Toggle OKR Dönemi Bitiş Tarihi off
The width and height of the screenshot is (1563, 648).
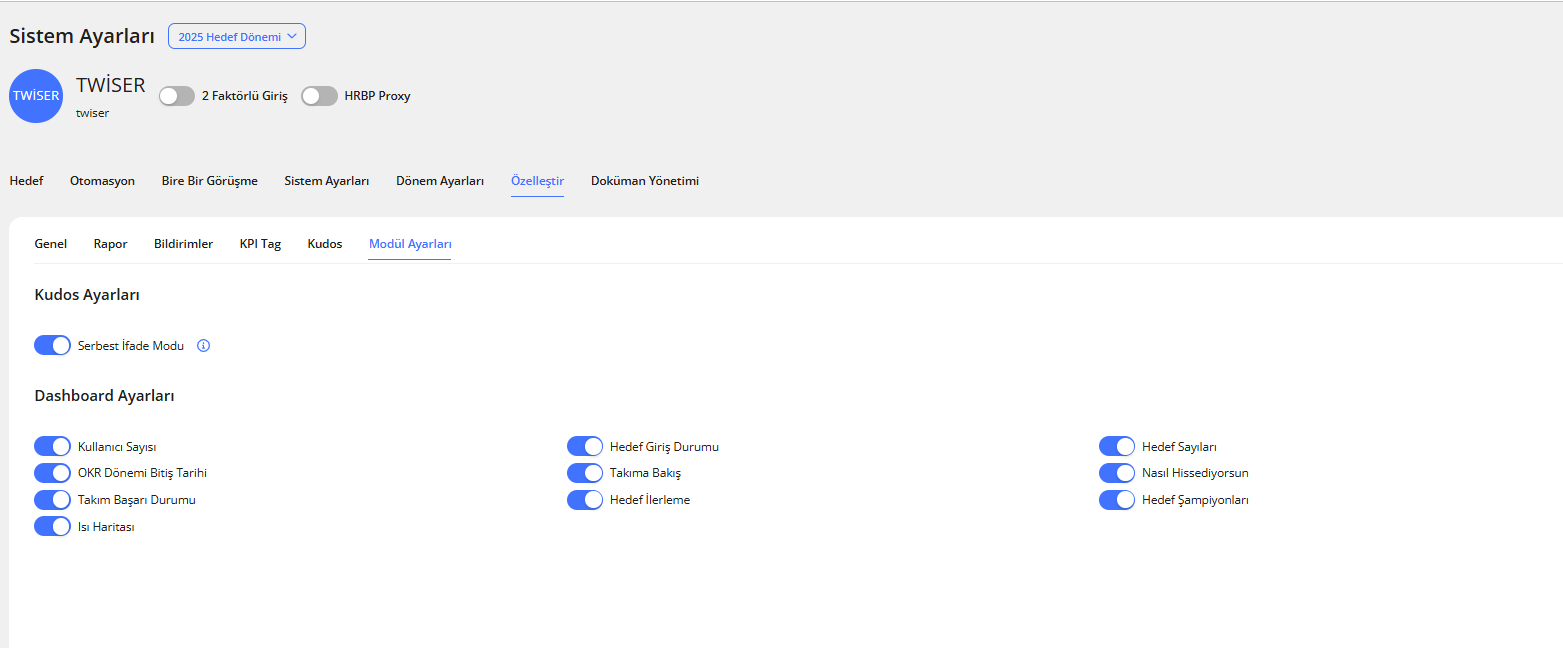53,473
